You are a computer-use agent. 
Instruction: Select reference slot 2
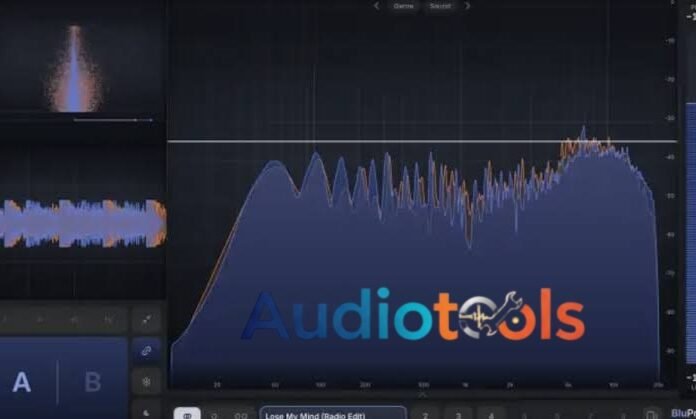coord(425,415)
